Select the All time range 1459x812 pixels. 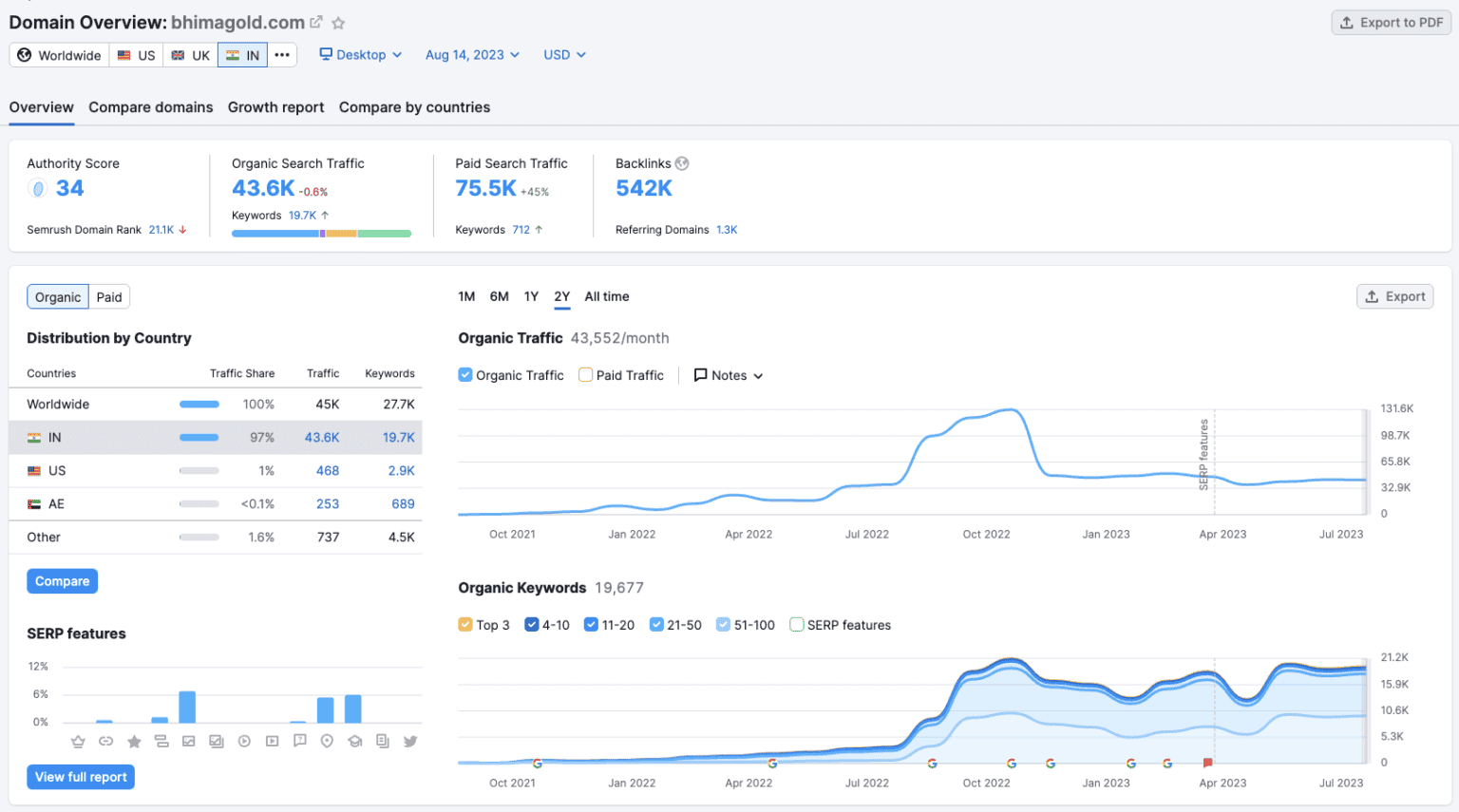click(x=607, y=296)
